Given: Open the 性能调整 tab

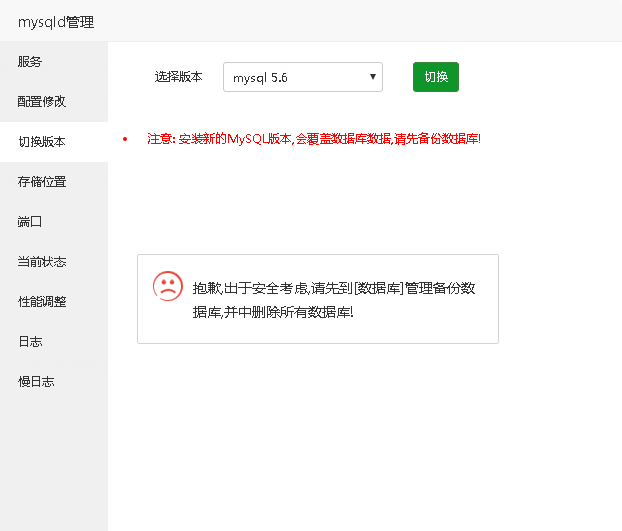Looking at the screenshot, I should click(42, 302).
